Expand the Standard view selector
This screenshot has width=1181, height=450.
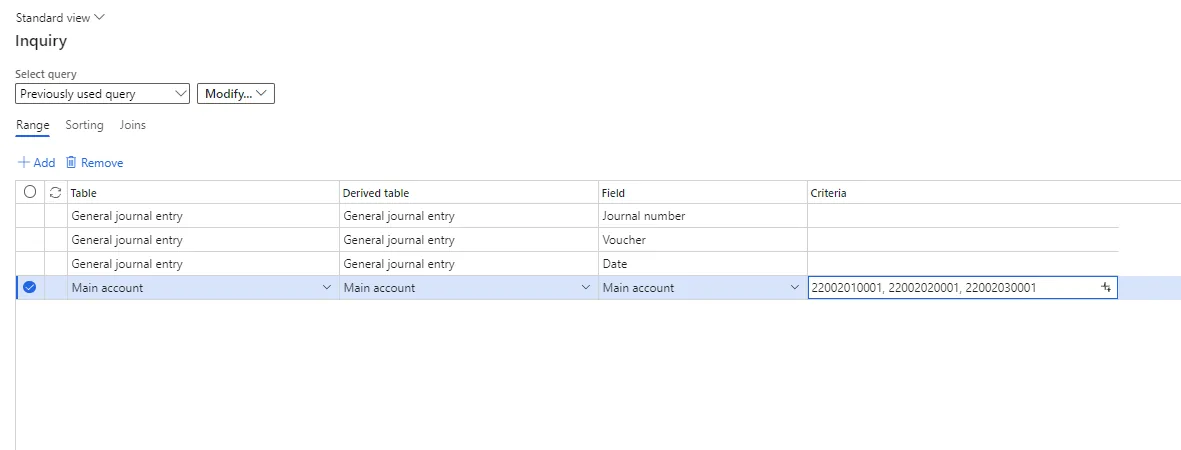coord(60,17)
